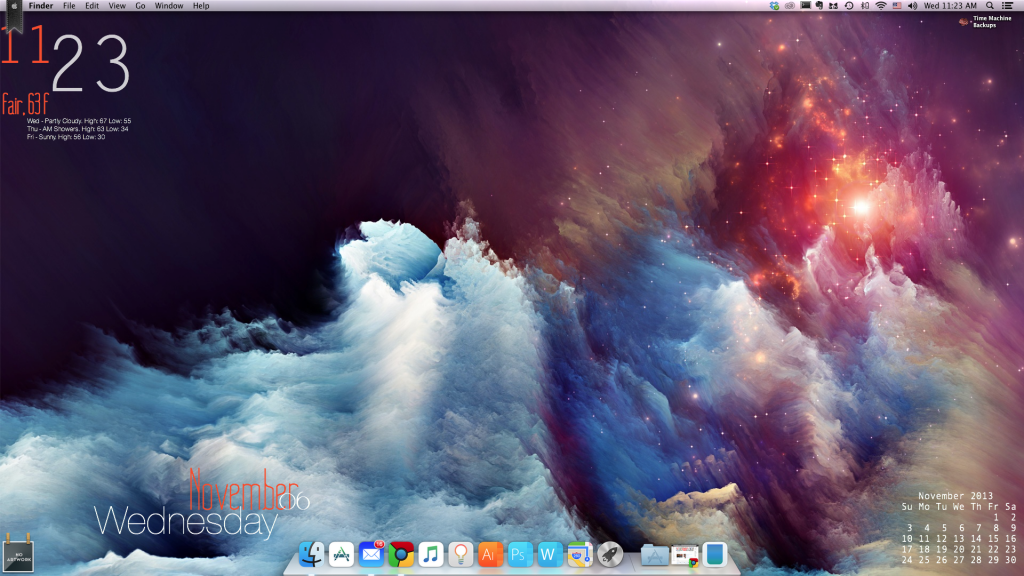
Task: Click the Apple menu logo
Action: tap(14, 6)
